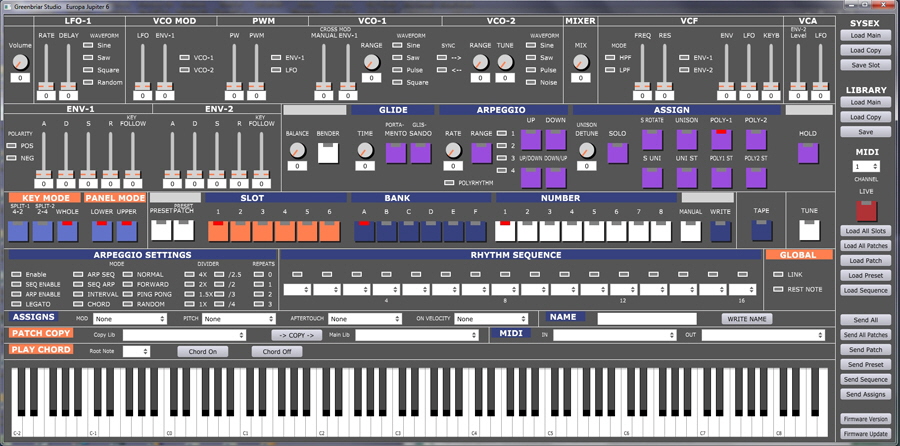Viewport: 900px width, 446px height.
Task: Enable LFO-1 Random waveform
Action: [88, 82]
